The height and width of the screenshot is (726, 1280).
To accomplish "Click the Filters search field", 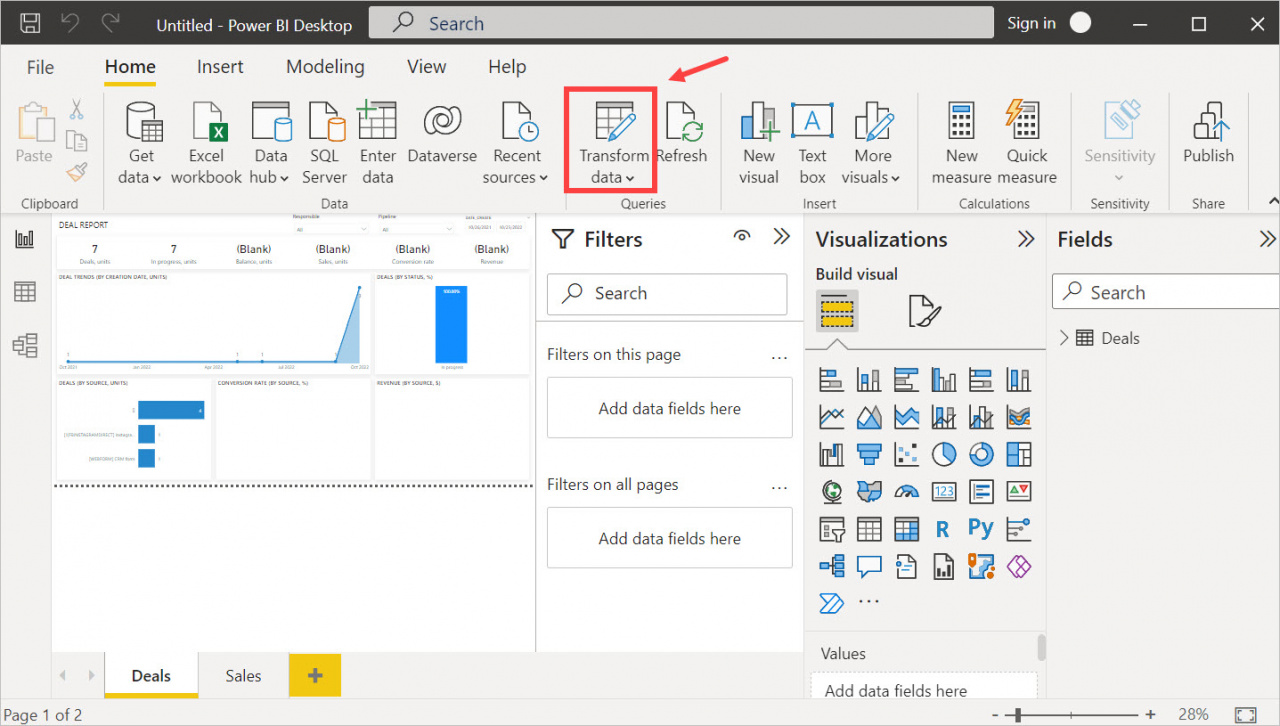I will 667,293.
